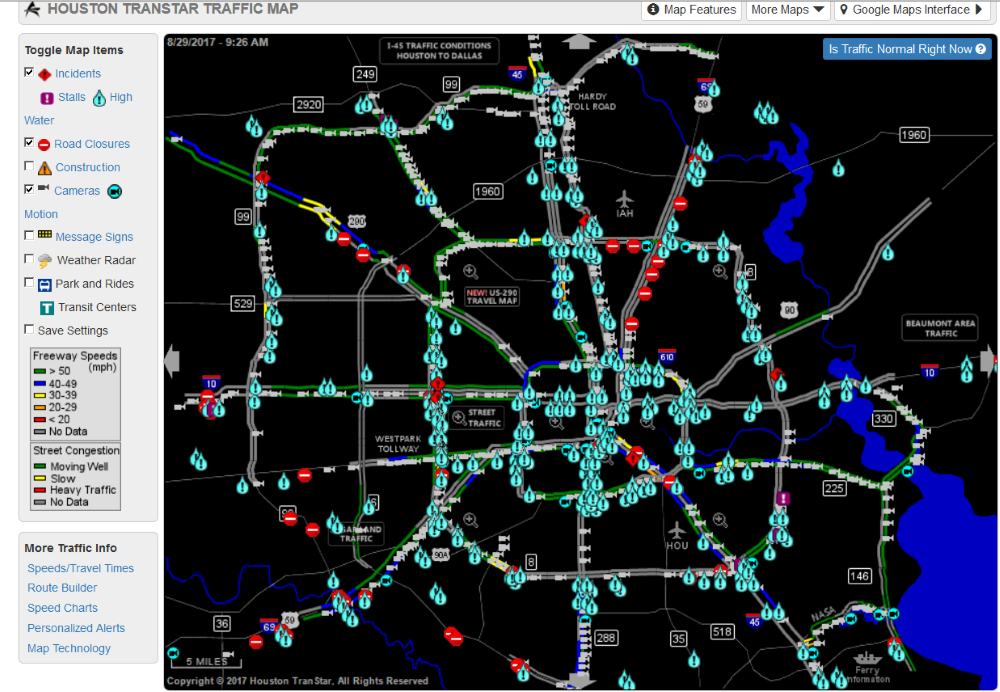Viewport: 1000px width, 692px height.
Task: Enable the Construction checkbox
Action: click(x=29, y=166)
